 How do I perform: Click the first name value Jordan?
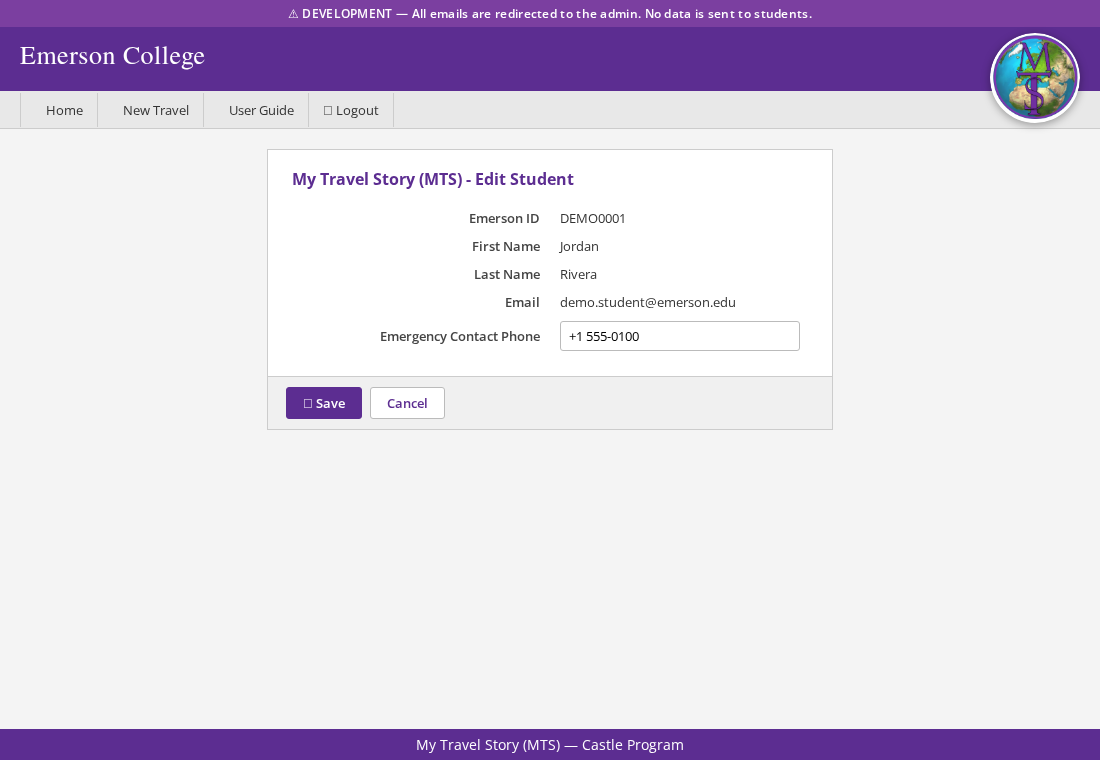tap(579, 246)
